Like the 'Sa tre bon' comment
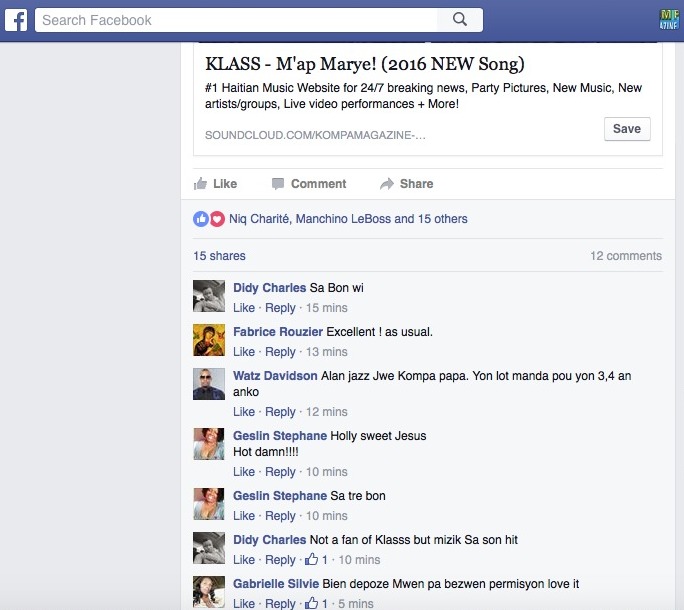The width and height of the screenshot is (684, 610). pyautogui.click(x=244, y=516)
